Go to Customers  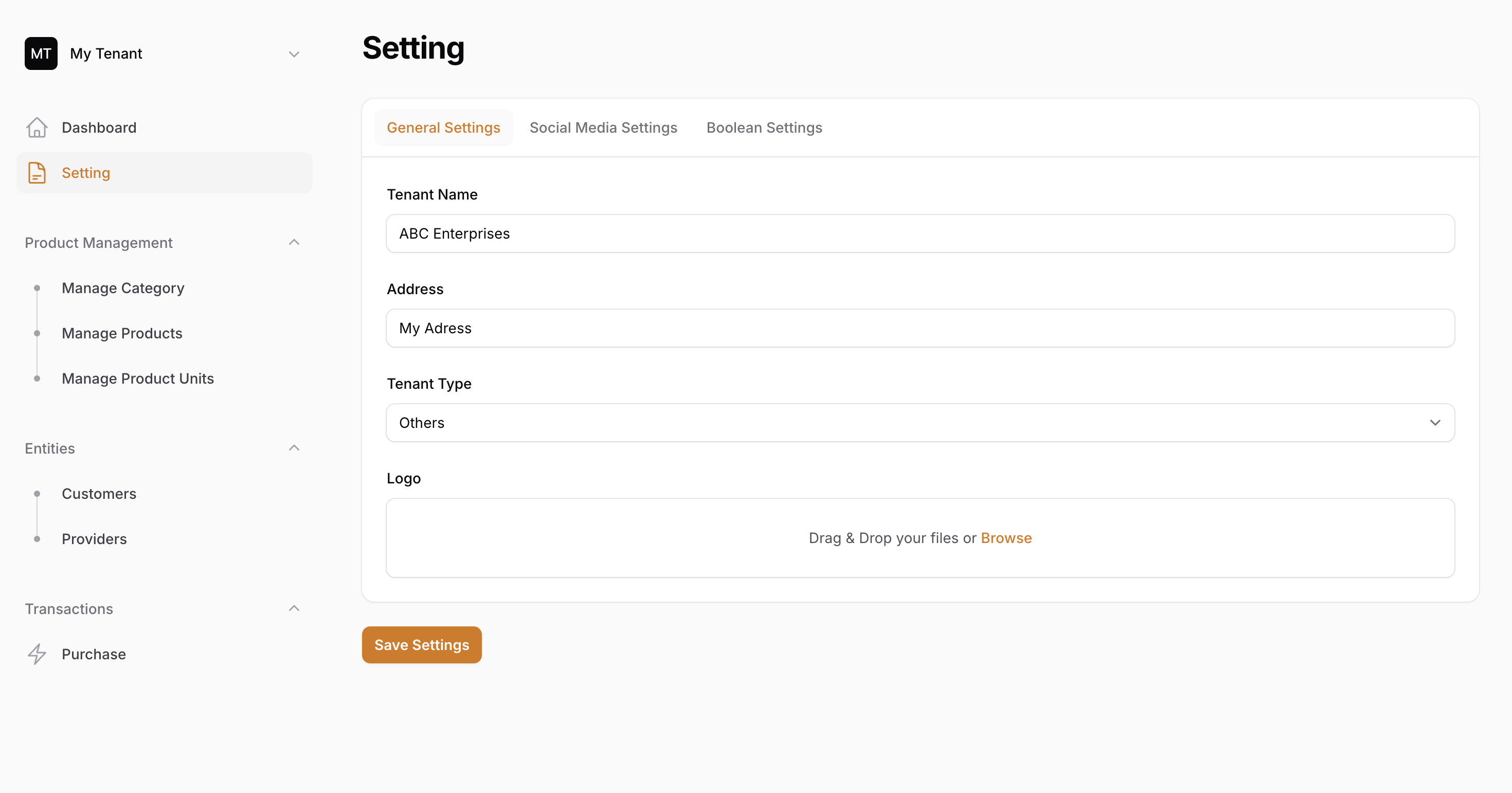click(x=99, y=494)
